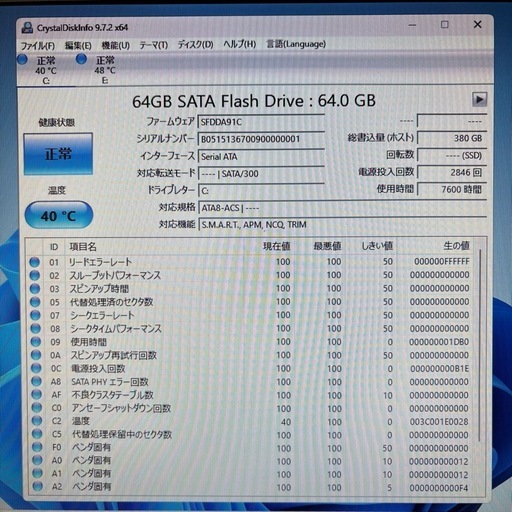The image size is (512, 512).
Task: Open the ディスク(D) menu
Action: (x=195, y=44)
